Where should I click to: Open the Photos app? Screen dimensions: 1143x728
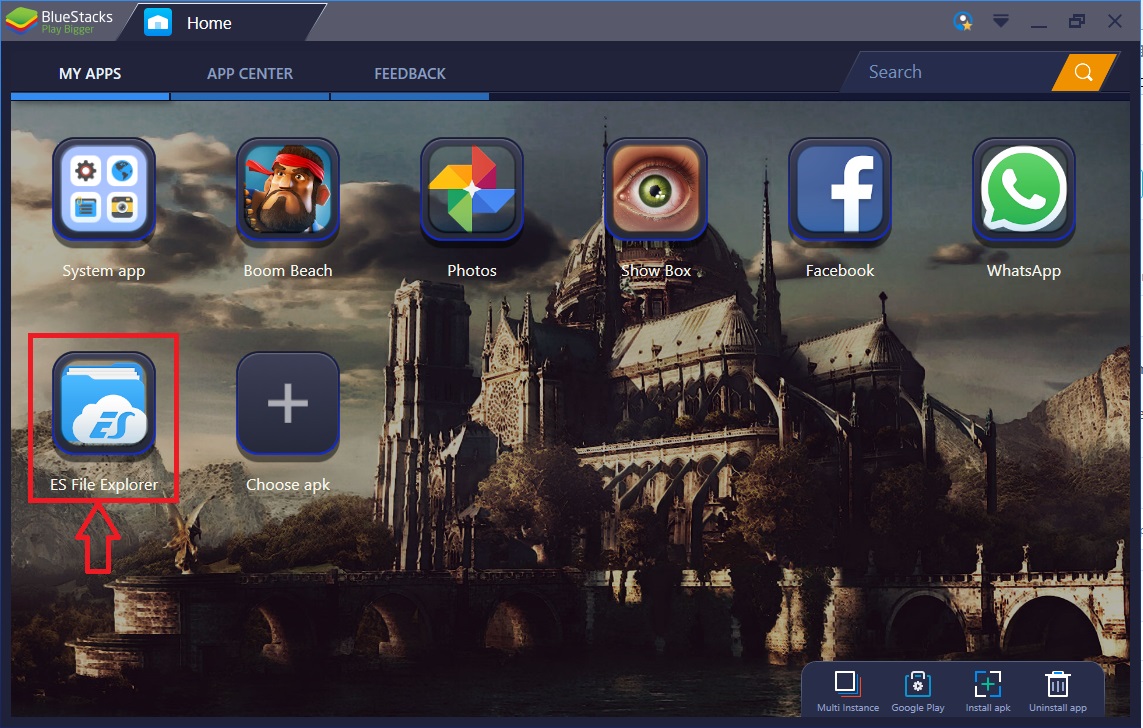point(472,189)
